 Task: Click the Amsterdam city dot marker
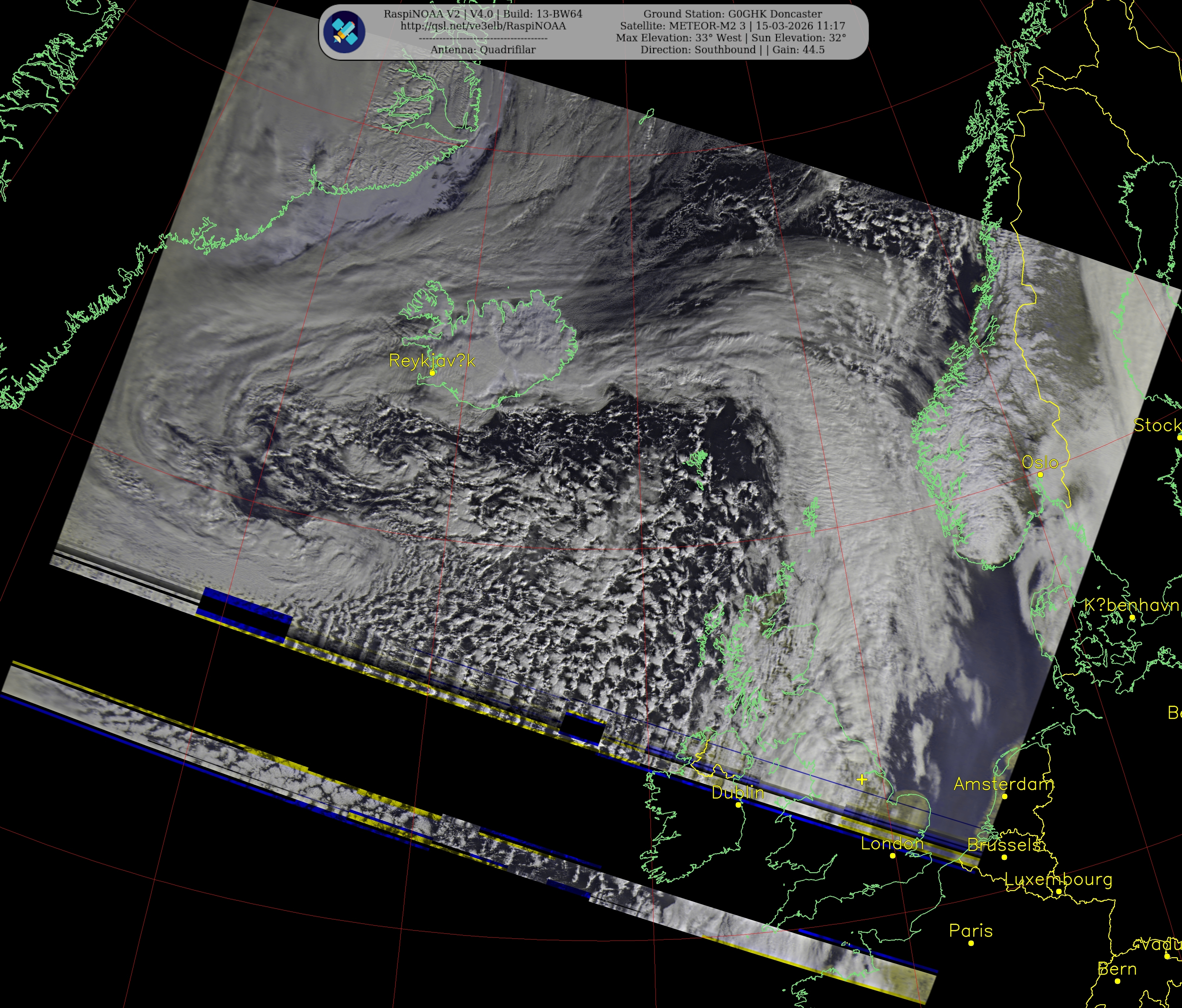(x=1004, y=796)
